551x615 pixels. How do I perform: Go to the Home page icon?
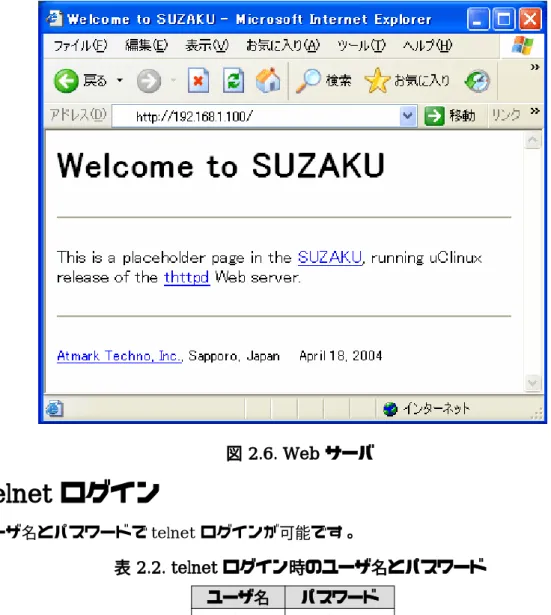[268, 80]
